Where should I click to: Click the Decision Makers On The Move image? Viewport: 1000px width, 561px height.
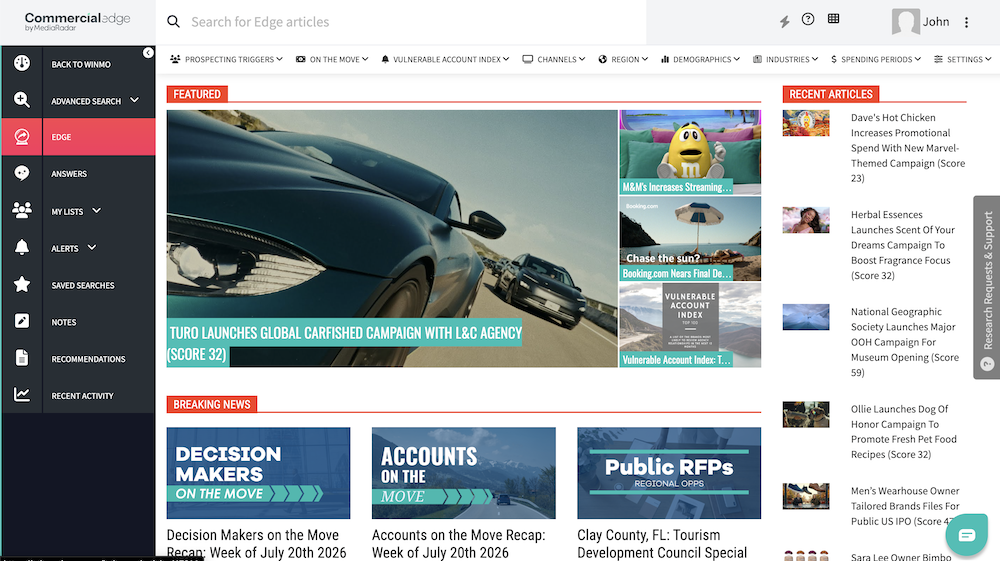(x=258, y=473)
